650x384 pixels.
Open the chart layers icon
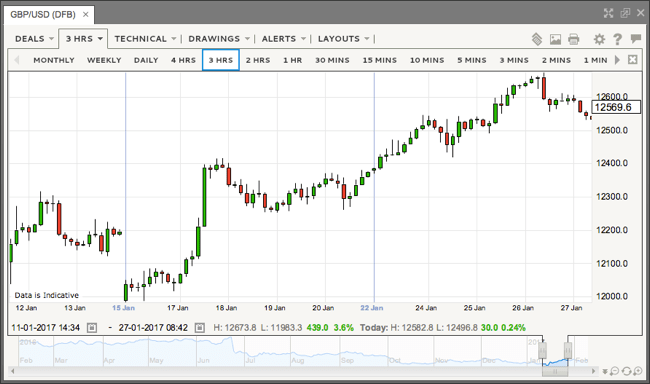click(x=537, y=39)
